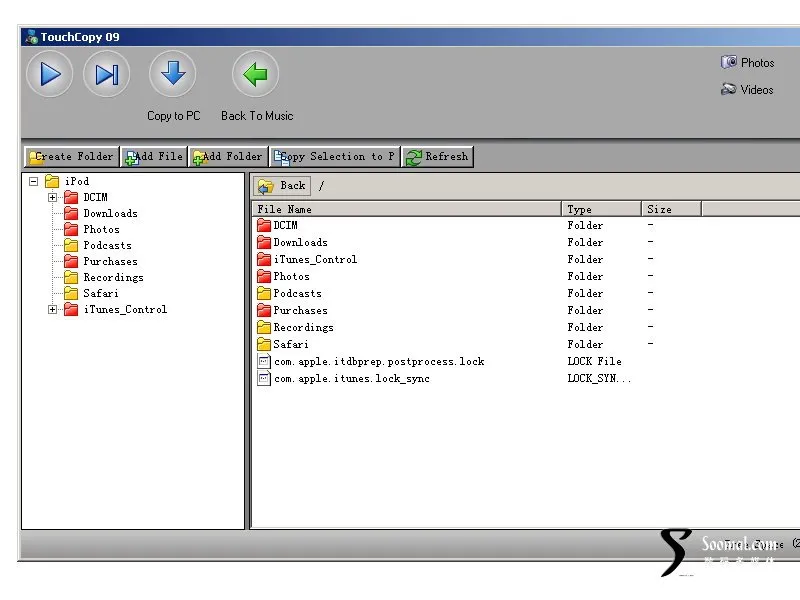The height and width of the screenshot is (600, 800).
Task: Click the Podcasts folder icon in tree
Action: (71, 245)
